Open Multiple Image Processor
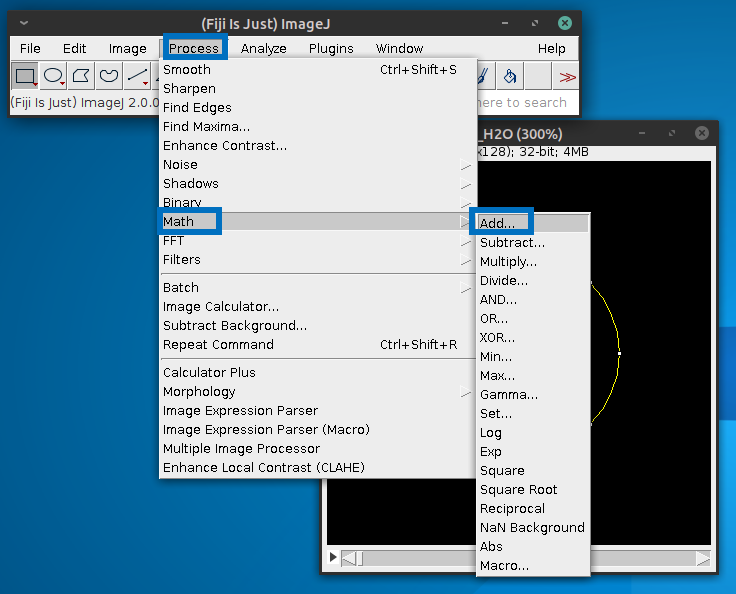 [x=318, y=448]
